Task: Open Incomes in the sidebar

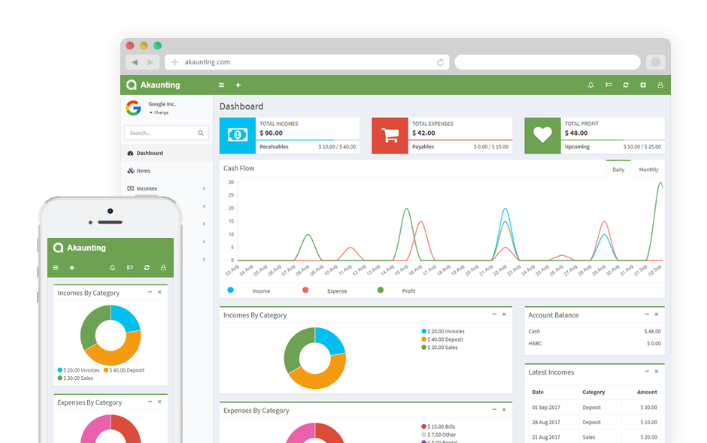Action: pos(166,188)
